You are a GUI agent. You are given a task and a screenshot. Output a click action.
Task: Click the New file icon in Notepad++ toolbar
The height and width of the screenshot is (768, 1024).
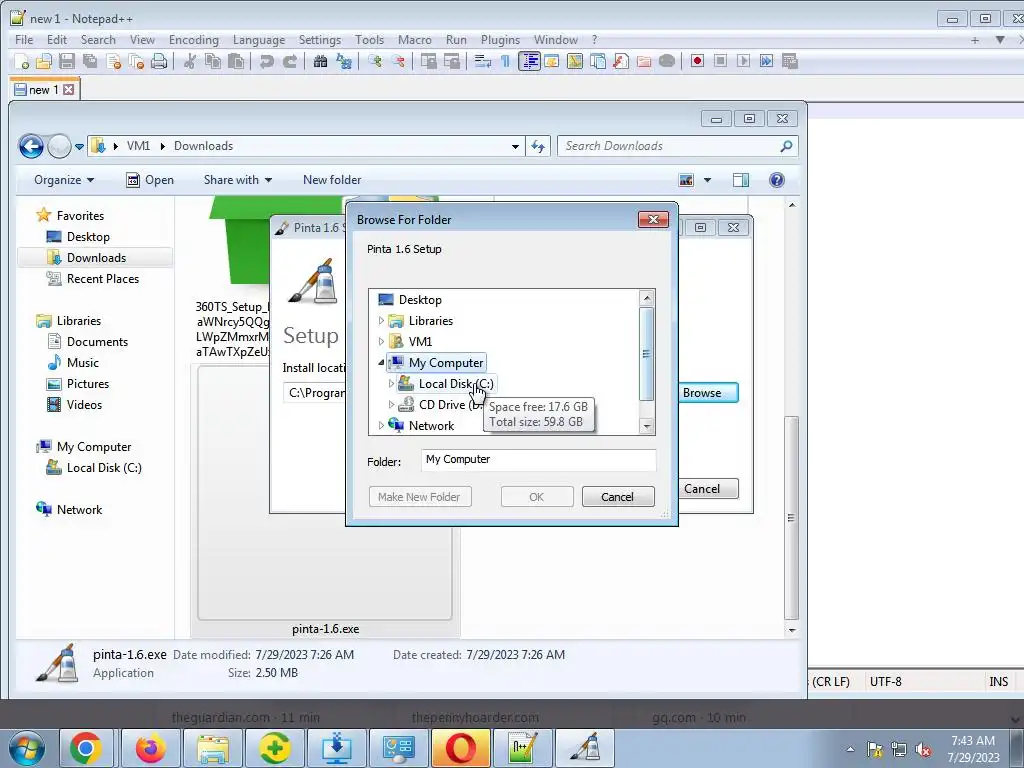pos(22,61)
